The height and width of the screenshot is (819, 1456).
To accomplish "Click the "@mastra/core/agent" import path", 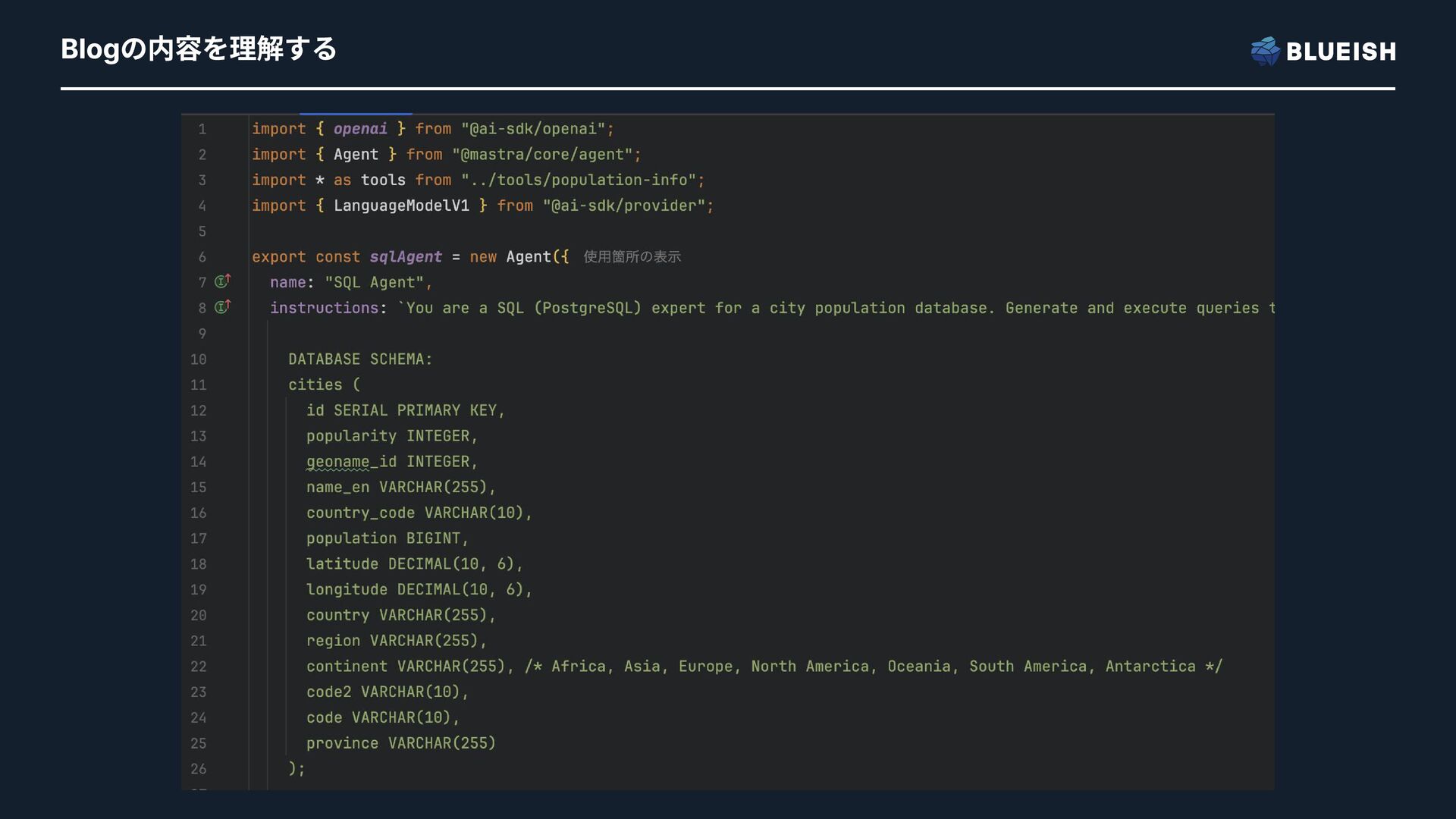I will pyautogui.click(x=541, y=155).
